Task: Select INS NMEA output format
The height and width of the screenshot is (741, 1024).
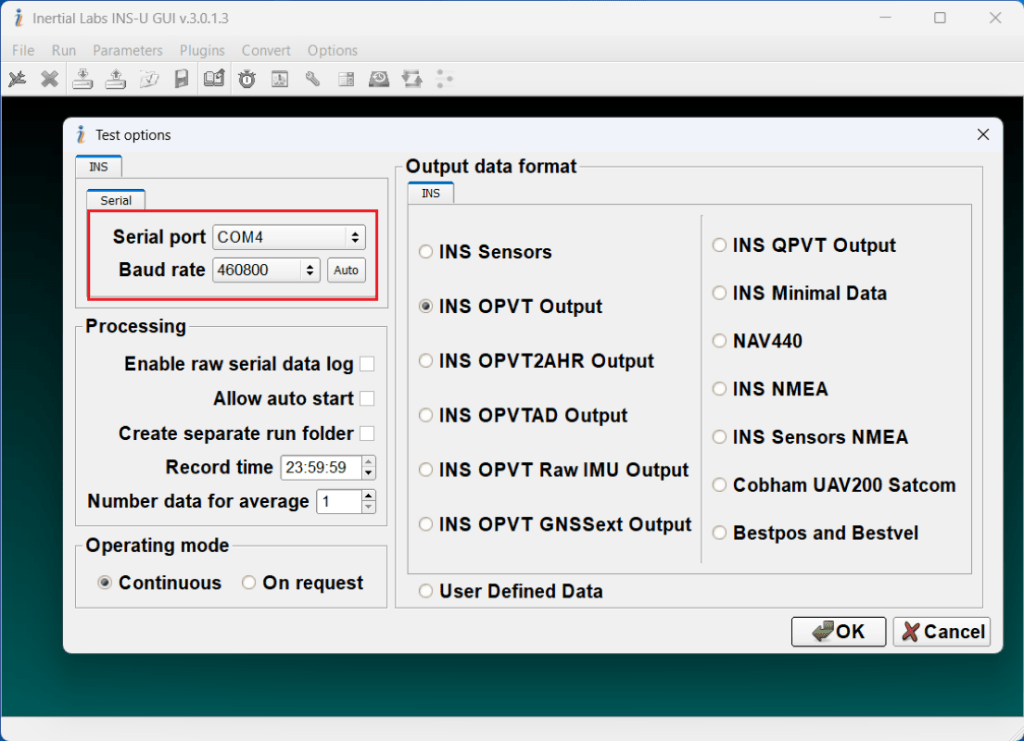Action: 719,389
